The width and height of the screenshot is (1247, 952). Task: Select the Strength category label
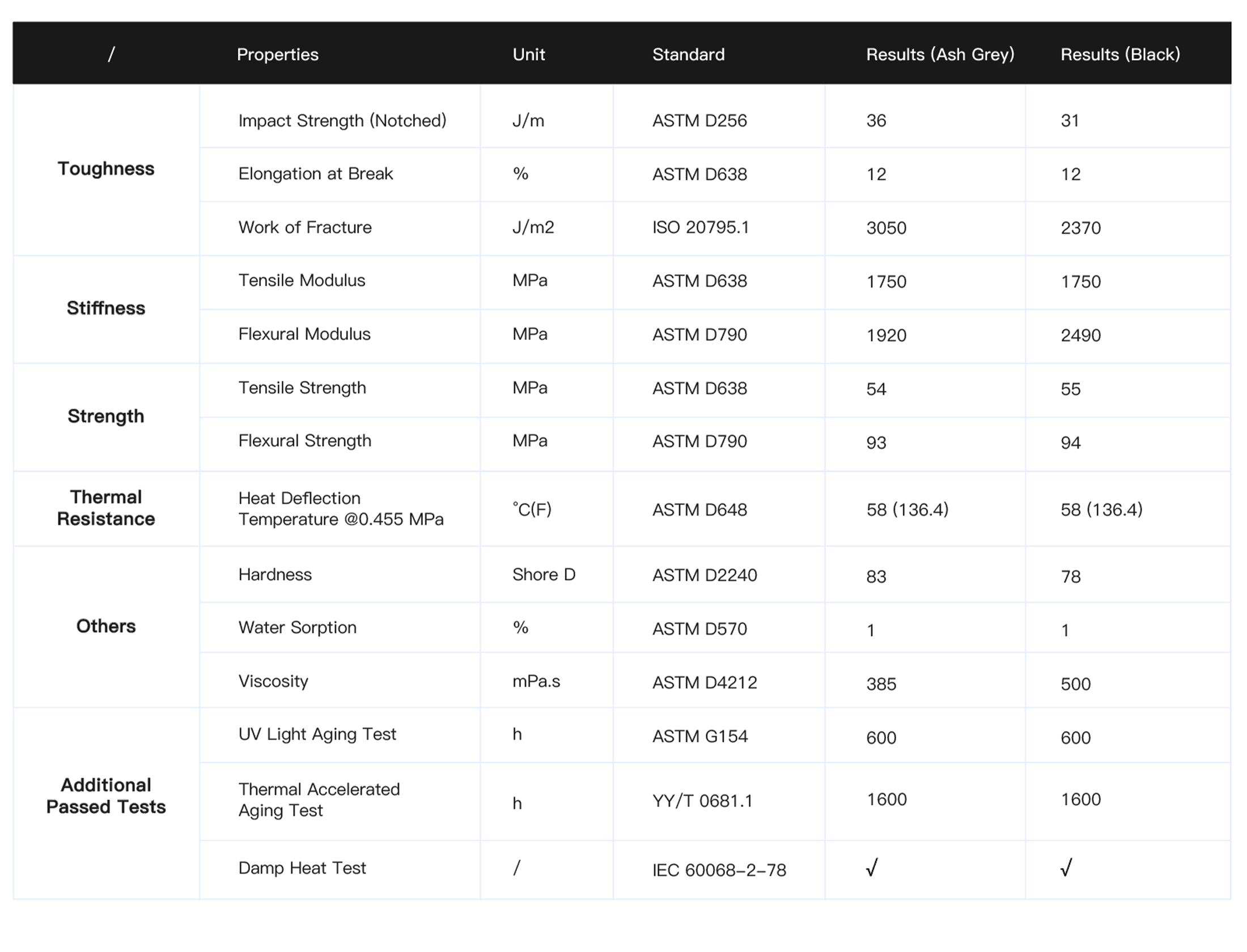click(106, 416)
